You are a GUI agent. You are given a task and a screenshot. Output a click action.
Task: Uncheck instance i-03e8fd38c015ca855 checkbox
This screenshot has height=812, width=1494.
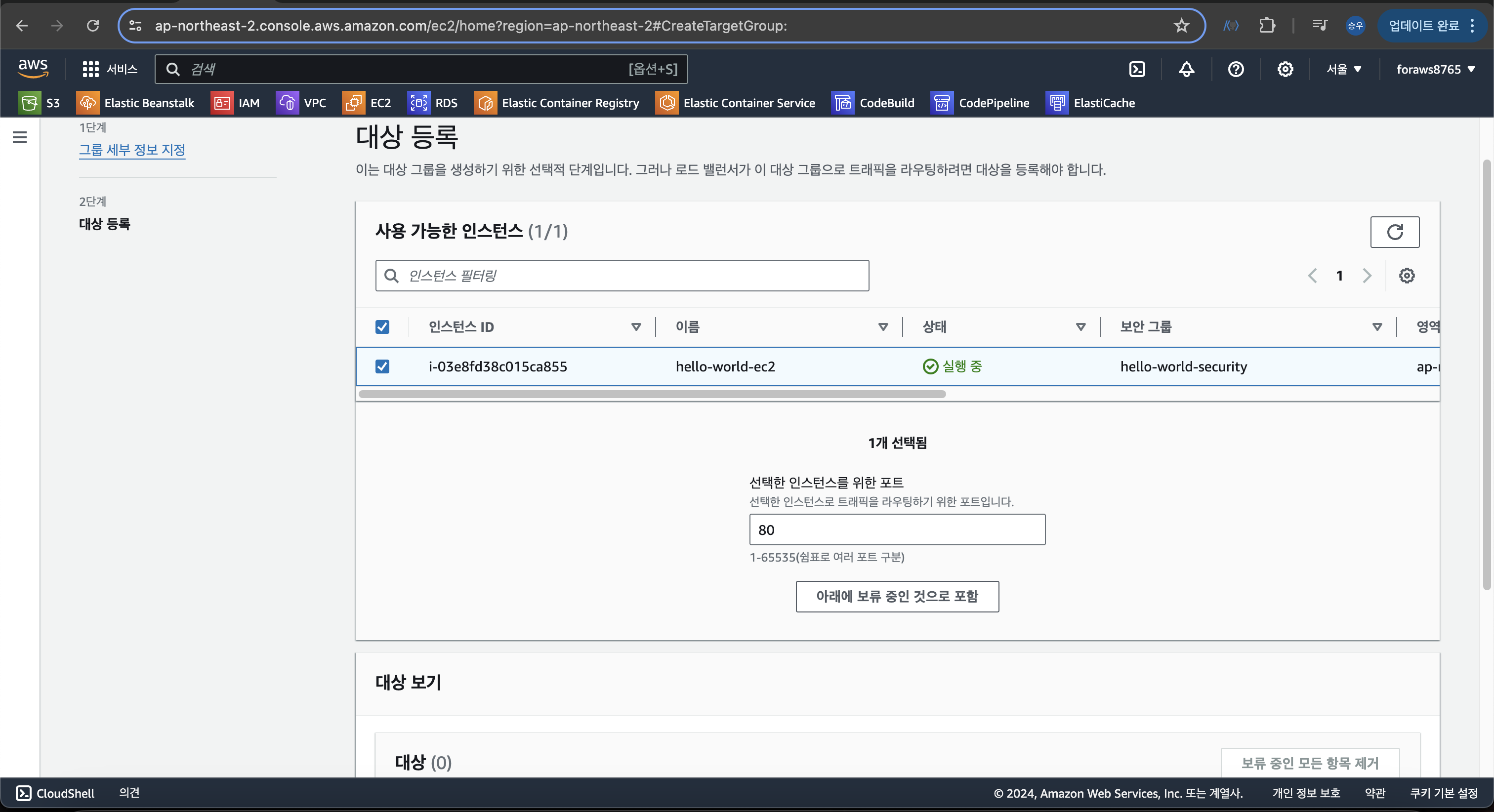pyautogui.click(x=382, y=366)
